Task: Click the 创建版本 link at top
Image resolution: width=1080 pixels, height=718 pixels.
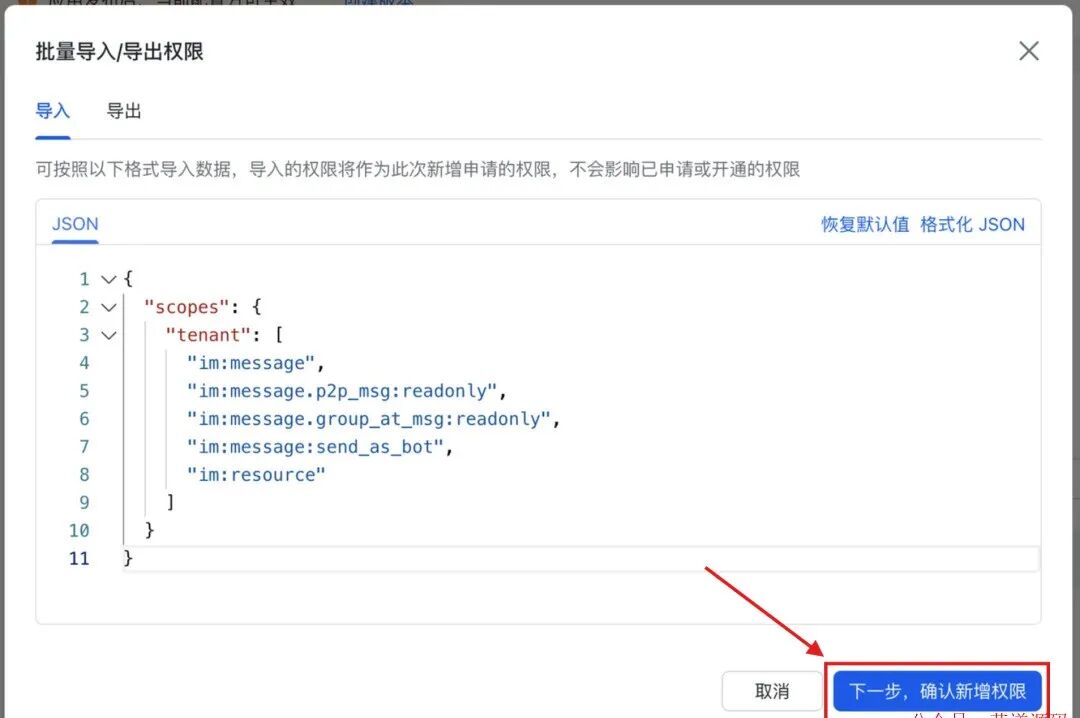Action: 378,5
